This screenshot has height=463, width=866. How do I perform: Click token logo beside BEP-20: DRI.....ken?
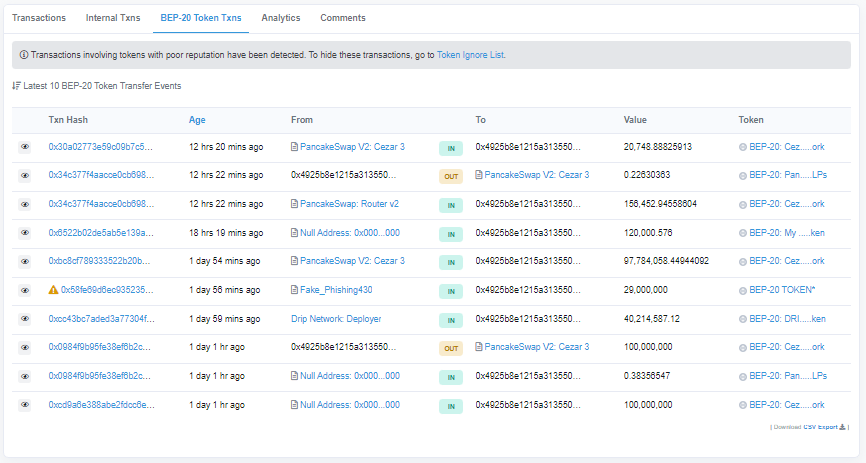[743, 319]
